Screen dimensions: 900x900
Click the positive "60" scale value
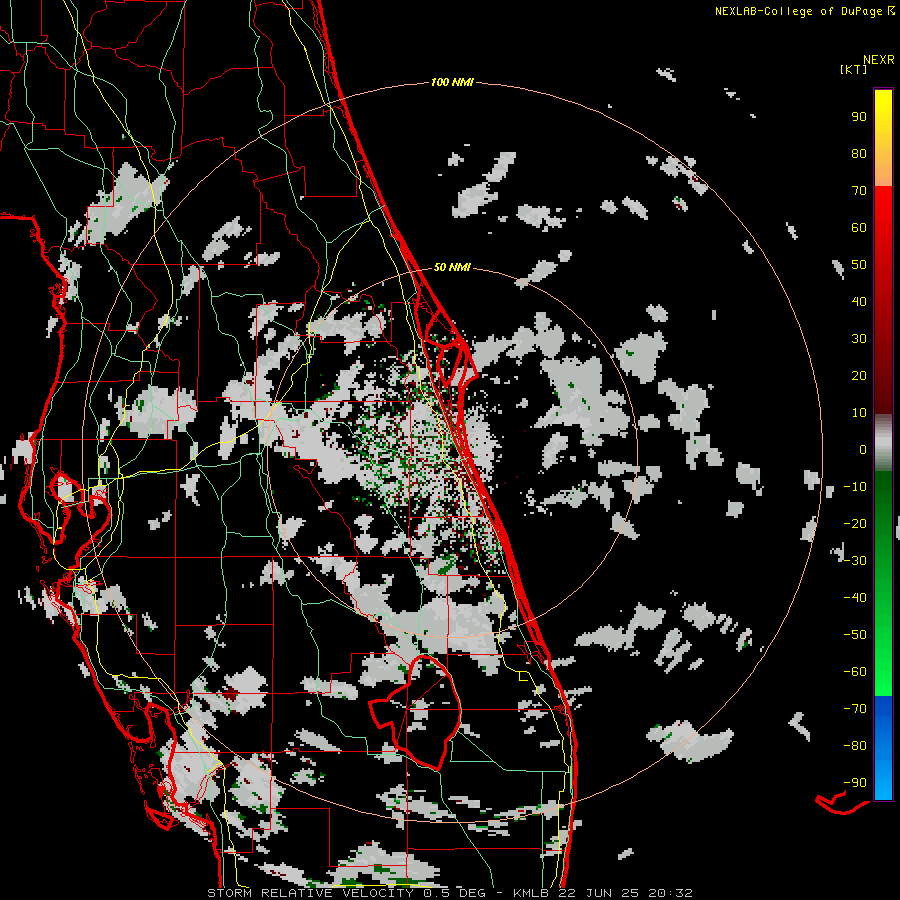pos(859,228)
